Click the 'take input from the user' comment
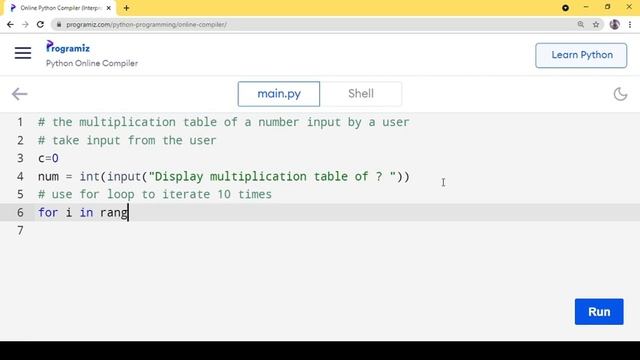640x360 pixels. coord(127,140)
